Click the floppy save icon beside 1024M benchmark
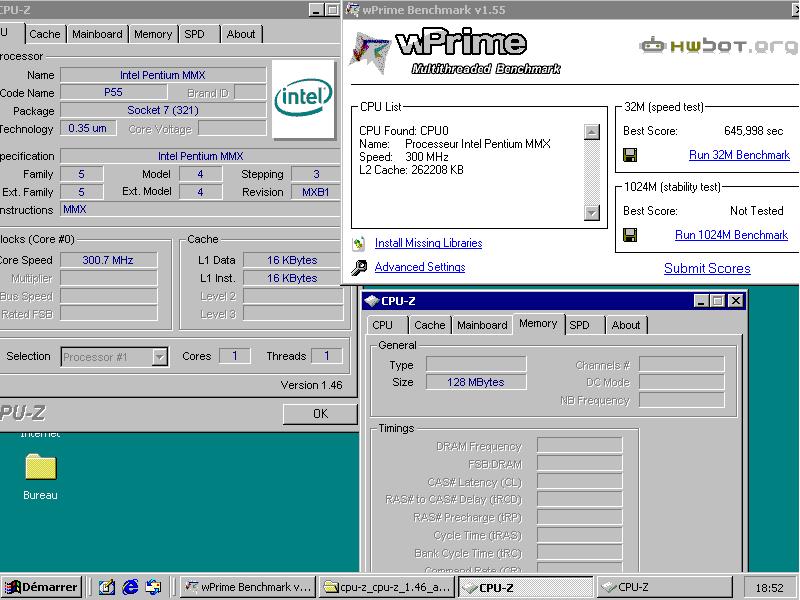The height and width of the screenshot is (600, 800). click(x=630, y=235)
